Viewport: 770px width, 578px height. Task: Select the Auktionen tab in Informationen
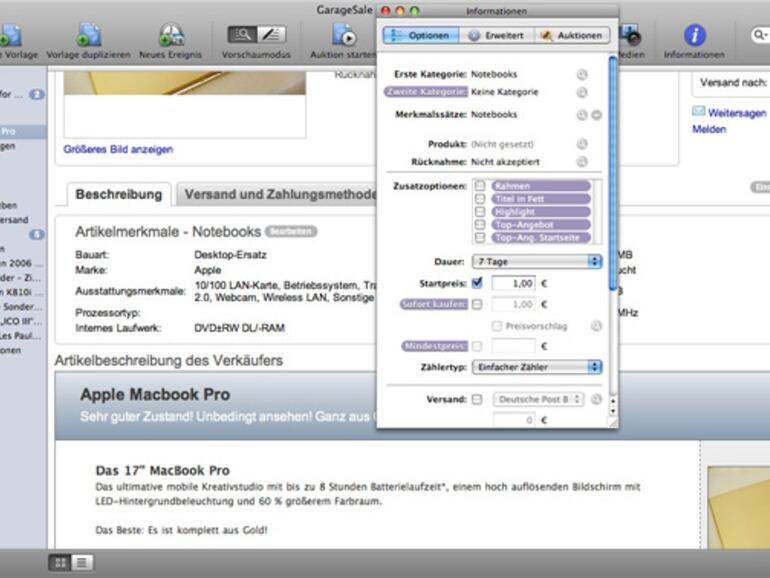(x=572, y=35)
